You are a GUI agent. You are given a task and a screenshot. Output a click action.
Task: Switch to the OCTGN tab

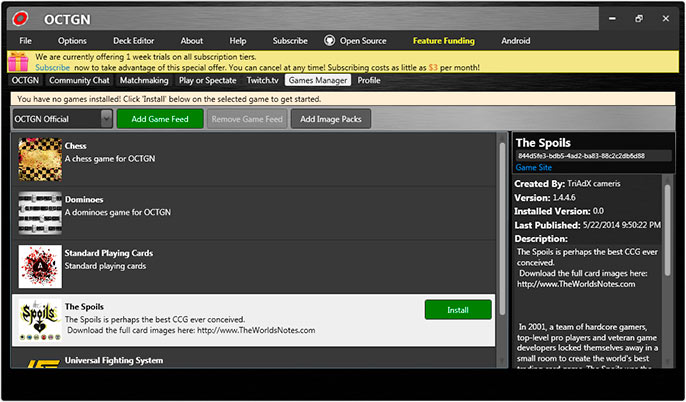tap(25, 80)
